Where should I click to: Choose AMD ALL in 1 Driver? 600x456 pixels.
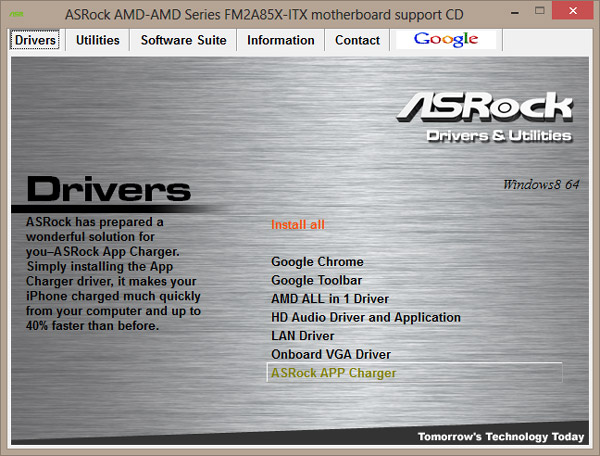[x=330, y=299]
